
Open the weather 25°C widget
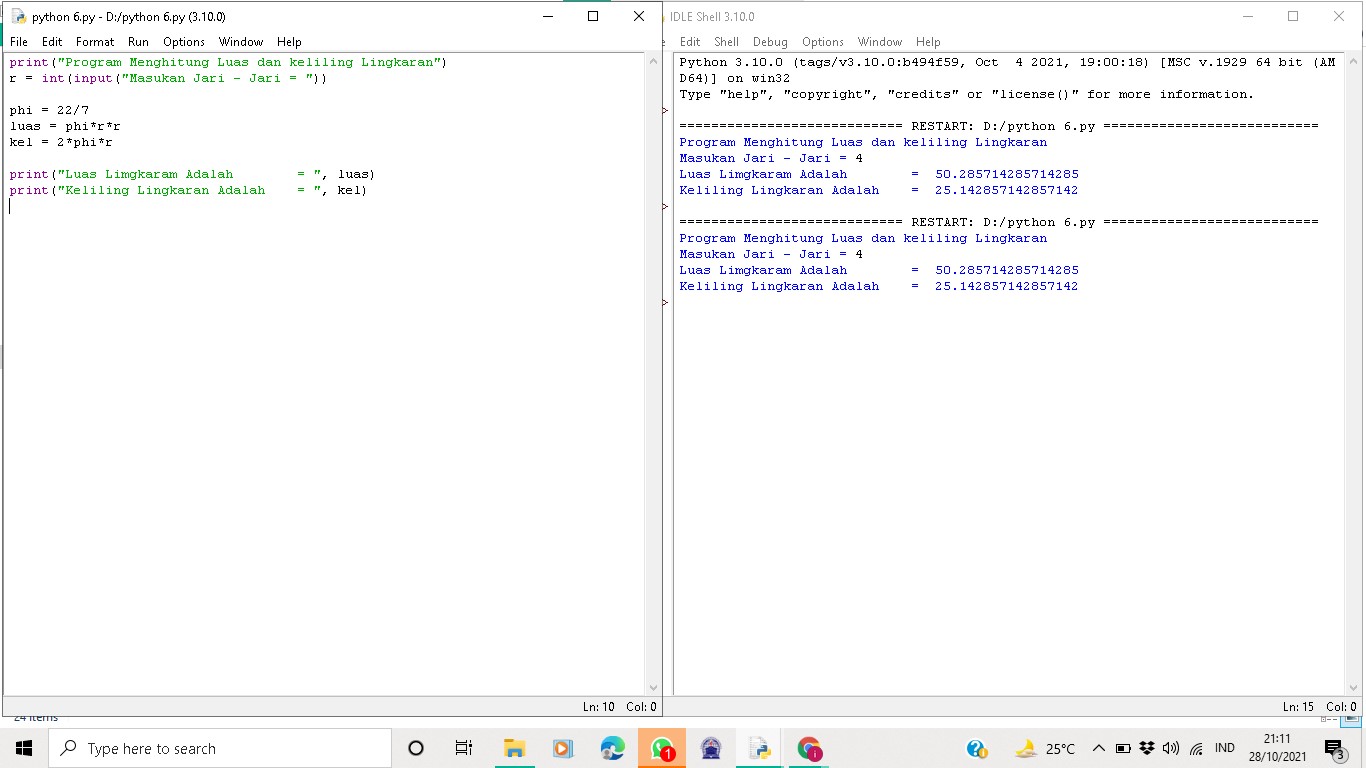tap(1046, 748)
